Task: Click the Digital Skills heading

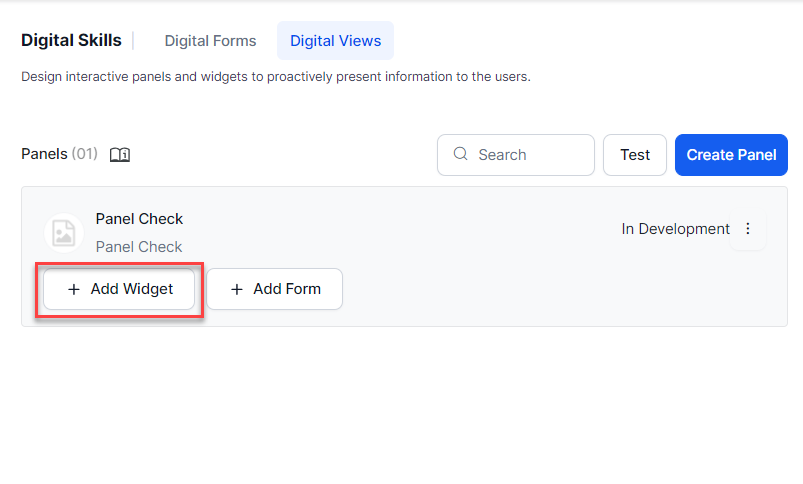Action: [x=71, y=41]
